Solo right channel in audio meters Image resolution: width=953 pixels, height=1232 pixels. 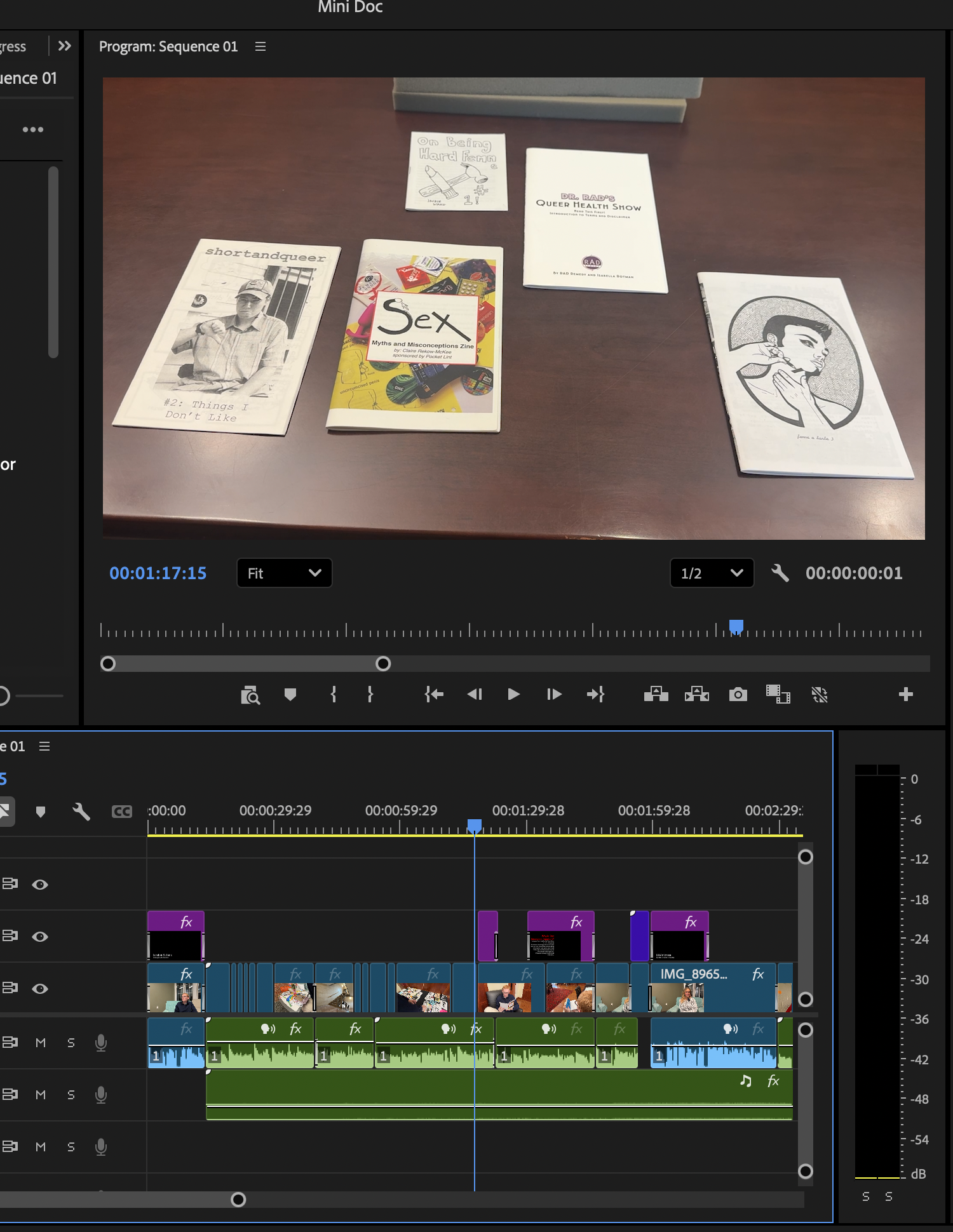click(x=889, y=1196)
